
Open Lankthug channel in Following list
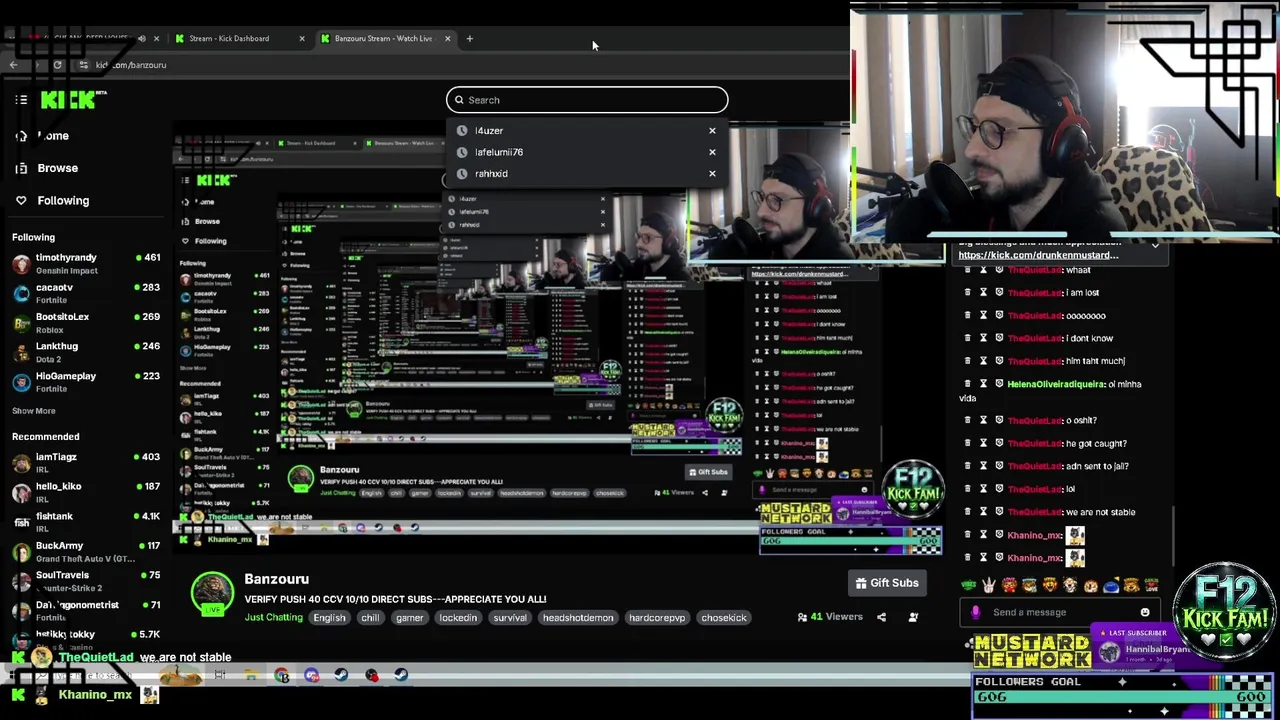click(x=86, y=352)
